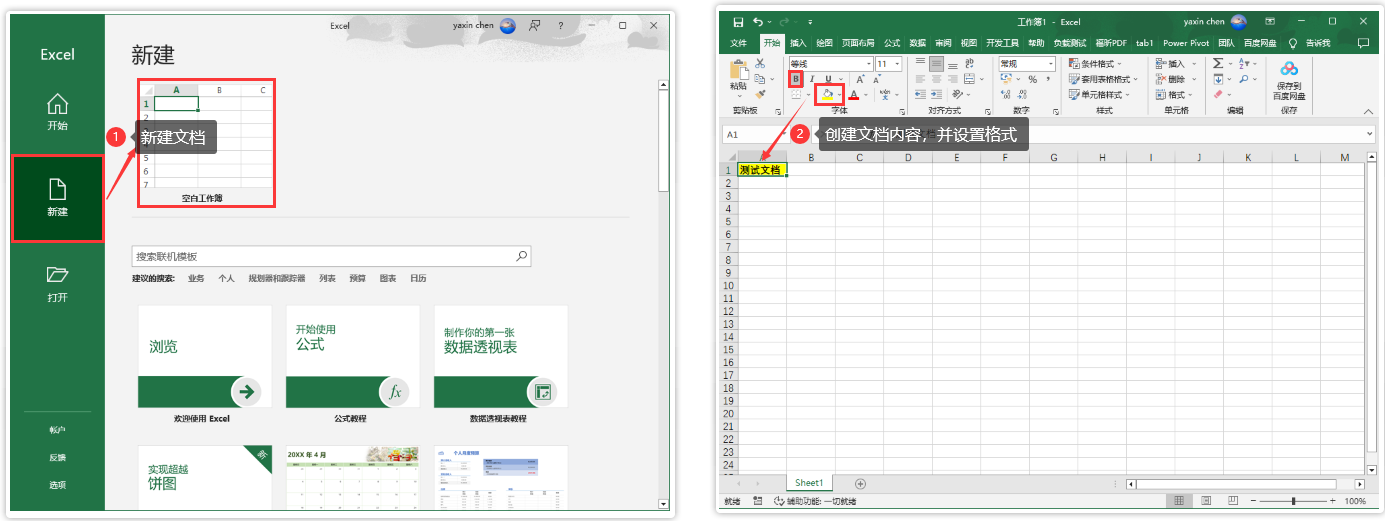The width and height of the screenshot is (1385, 521).
Task: Apply the red font color A
Action: (853, 95)
